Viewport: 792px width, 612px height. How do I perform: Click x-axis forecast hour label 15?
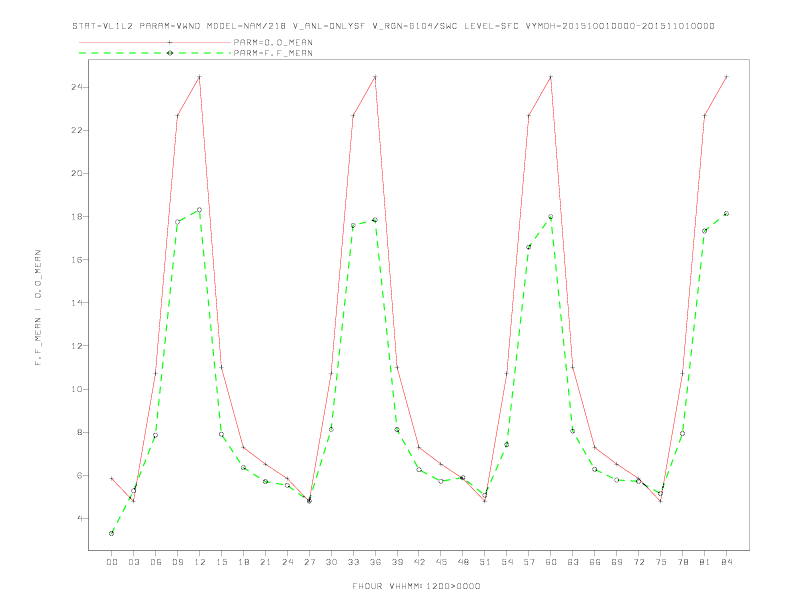tap(221, 562)
